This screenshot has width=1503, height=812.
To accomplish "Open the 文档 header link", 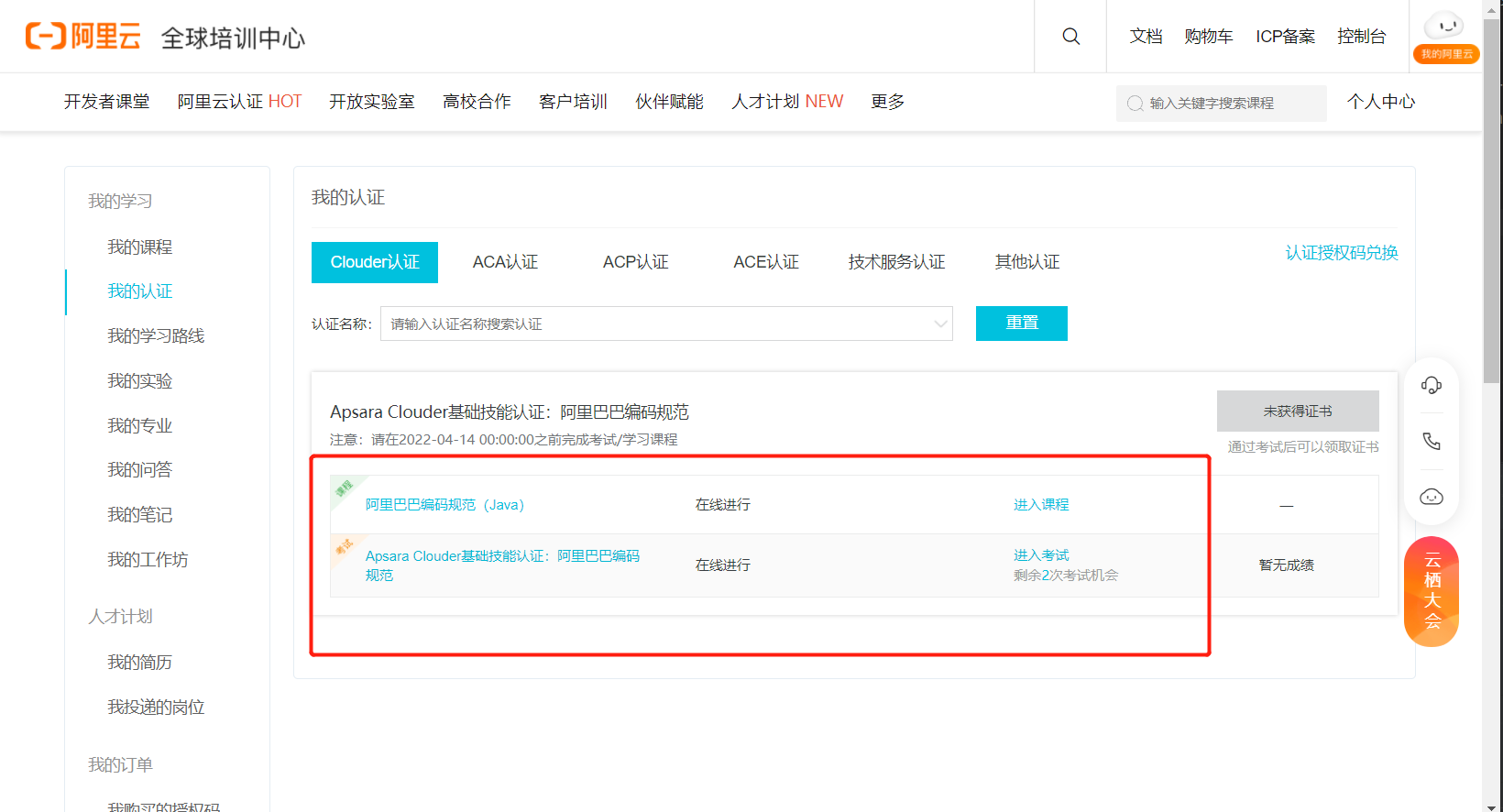I will [1146, 37].
